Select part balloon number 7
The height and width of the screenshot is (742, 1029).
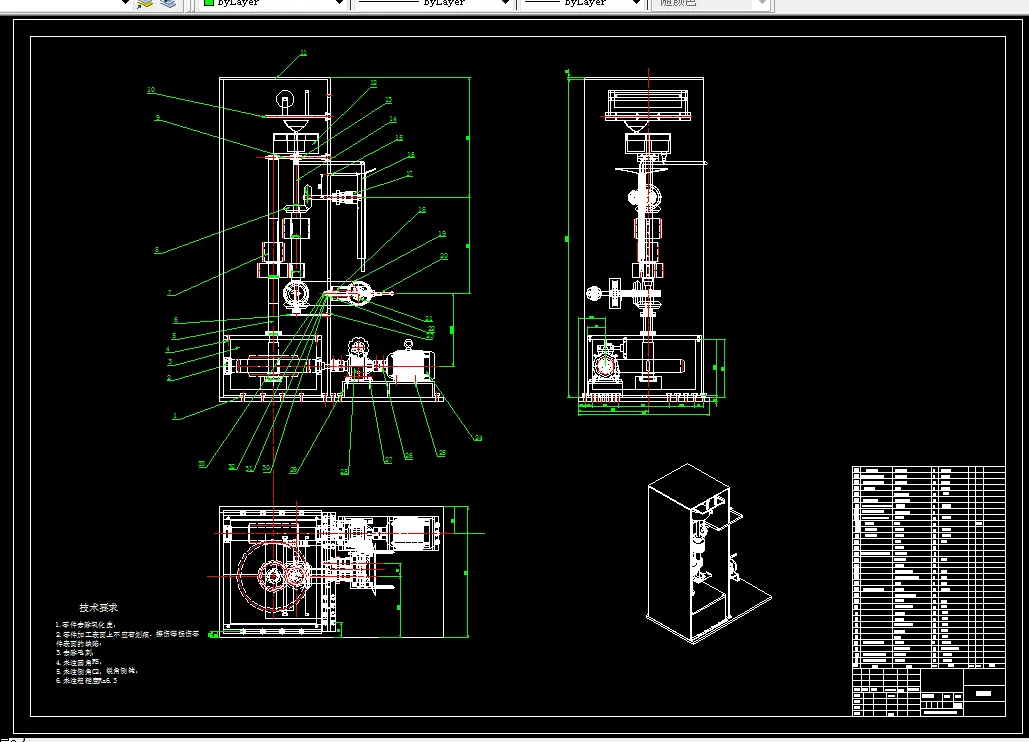pyautogui.click(x=170, y=293)
